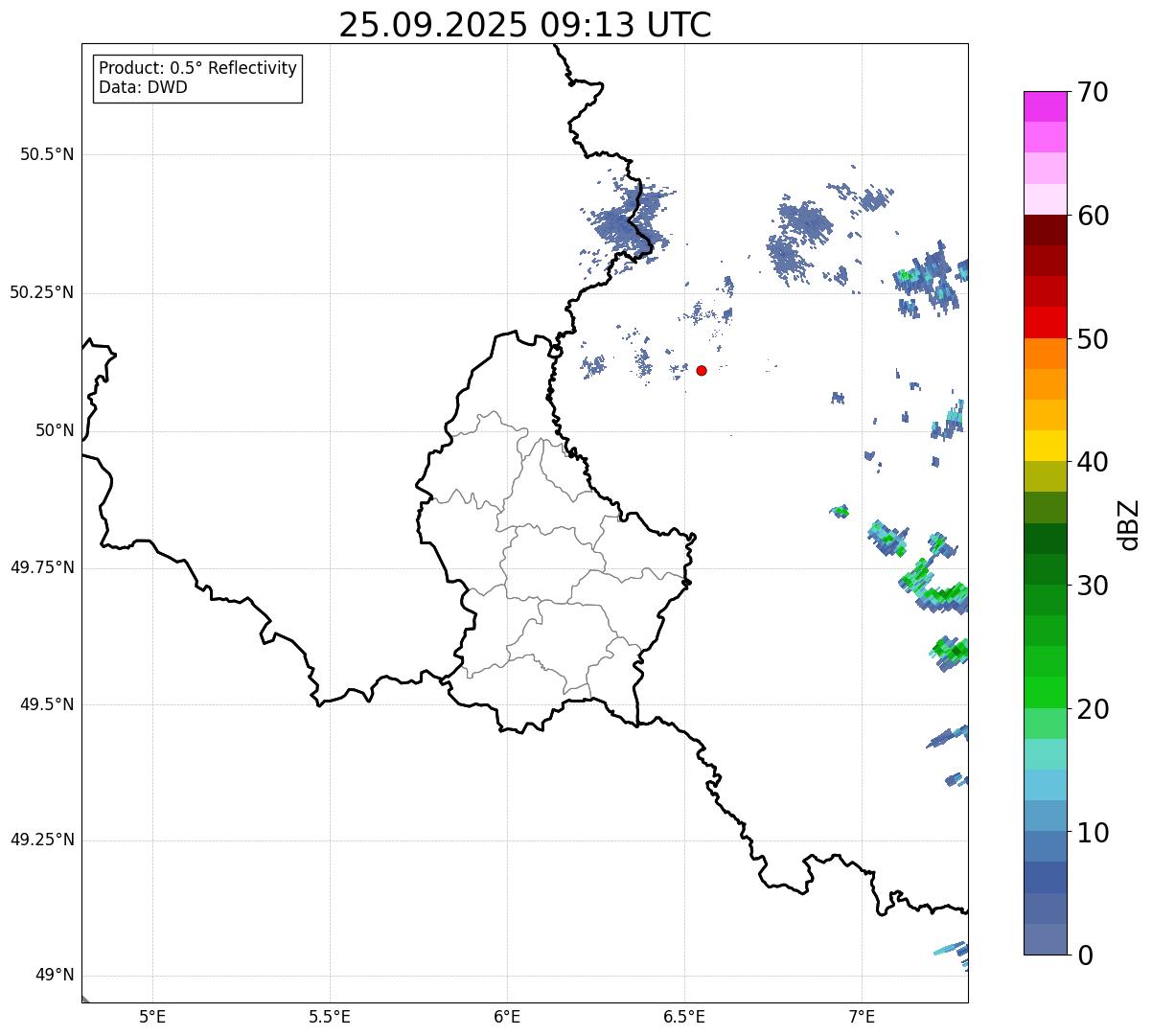Click the 49.75°N latitude label
Image resolution: width=1152 pixels, height=1036 pixels.
(x=42, y=567)
